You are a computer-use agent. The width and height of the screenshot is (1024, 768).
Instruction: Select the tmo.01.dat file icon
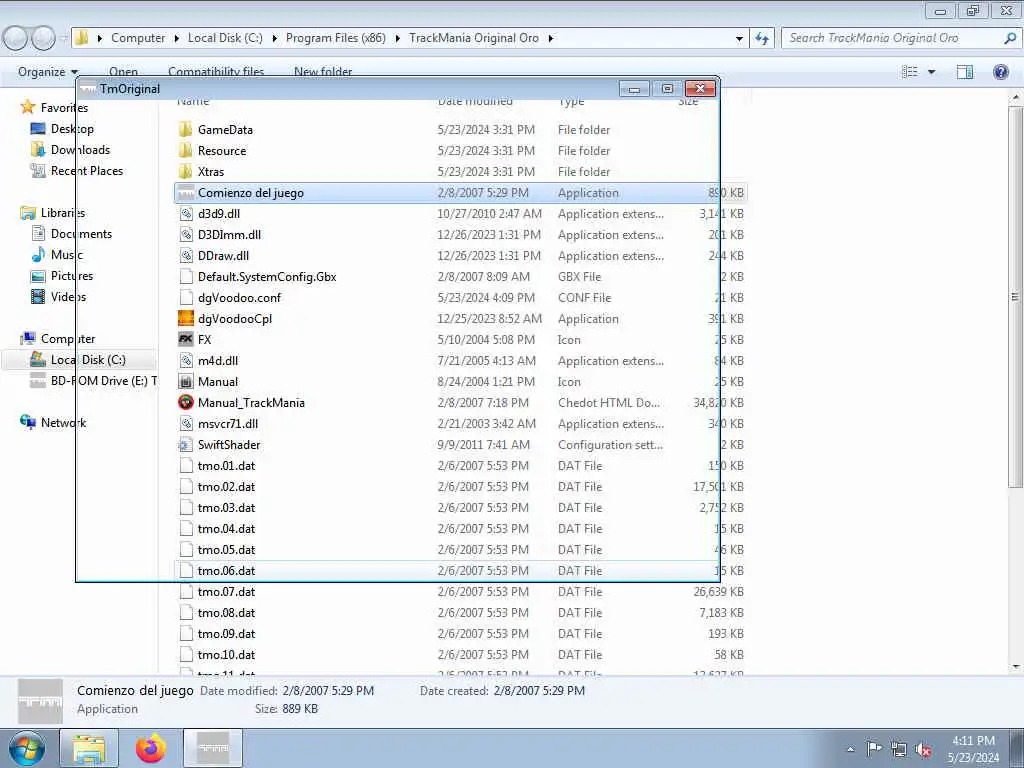[186, 466]
